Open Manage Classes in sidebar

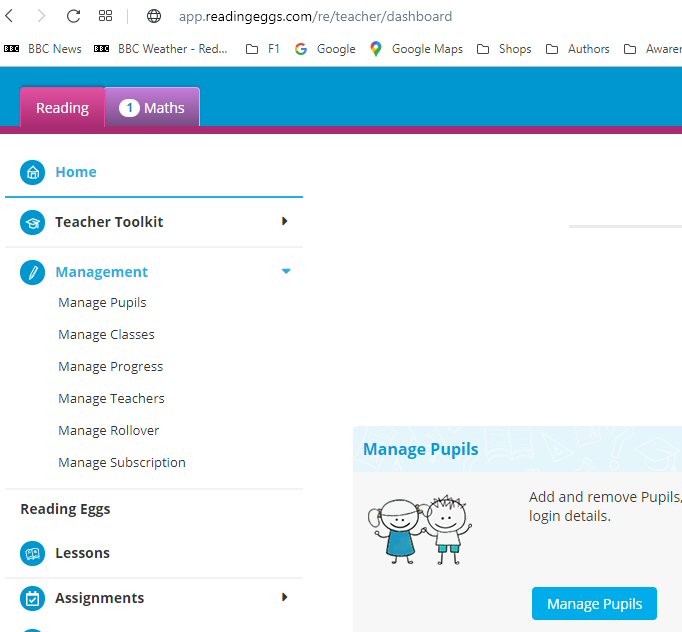tap(106, 334)
